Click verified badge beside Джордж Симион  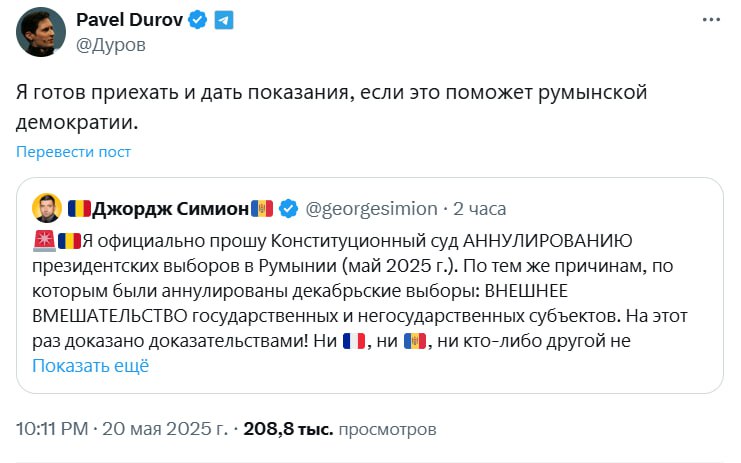tap(288, 208)
